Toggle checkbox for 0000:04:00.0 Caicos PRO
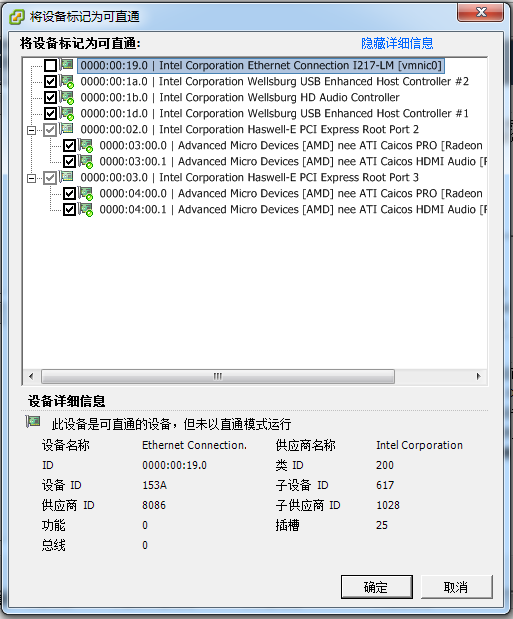513x619 pixels. [70, 193]
